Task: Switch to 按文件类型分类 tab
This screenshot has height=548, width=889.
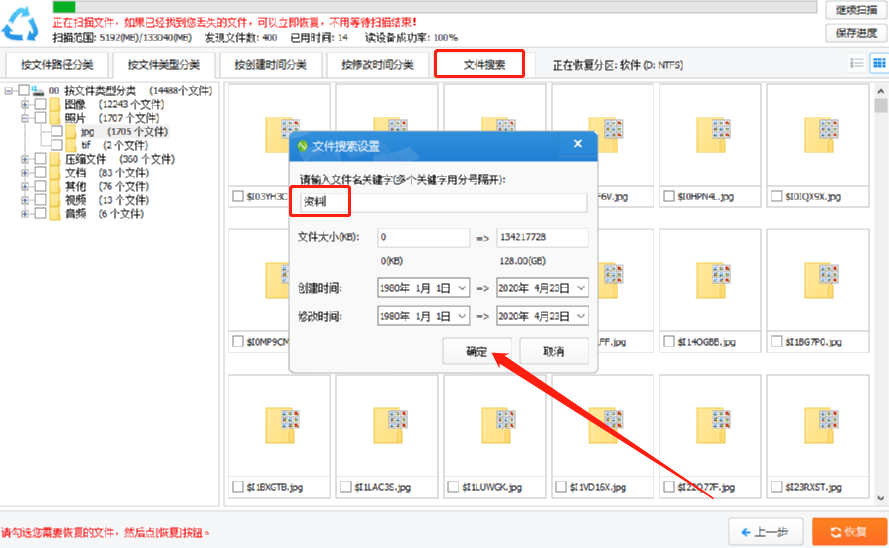Action: [164, 65]
